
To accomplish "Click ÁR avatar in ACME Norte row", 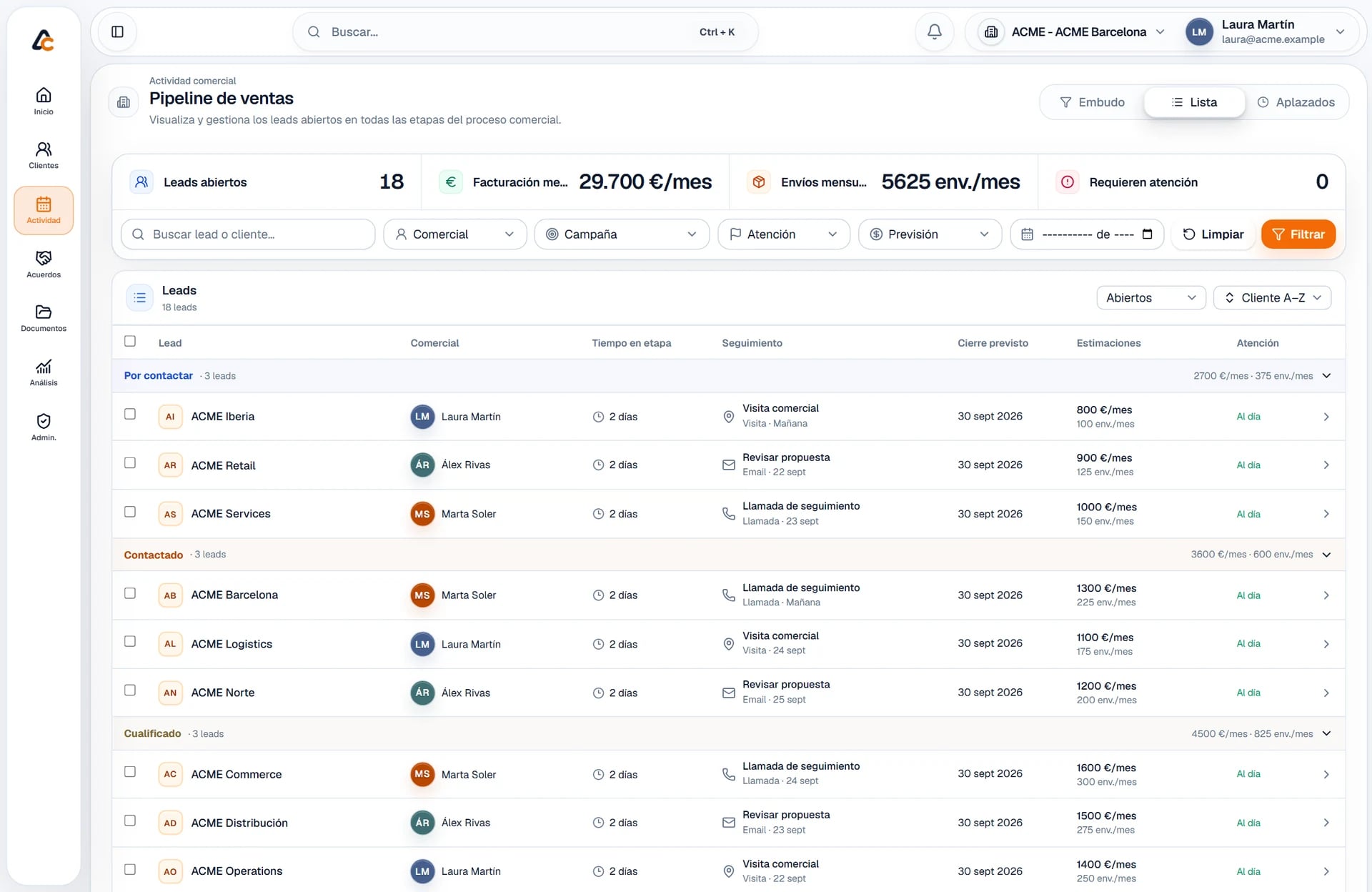I will coord(422,692).
